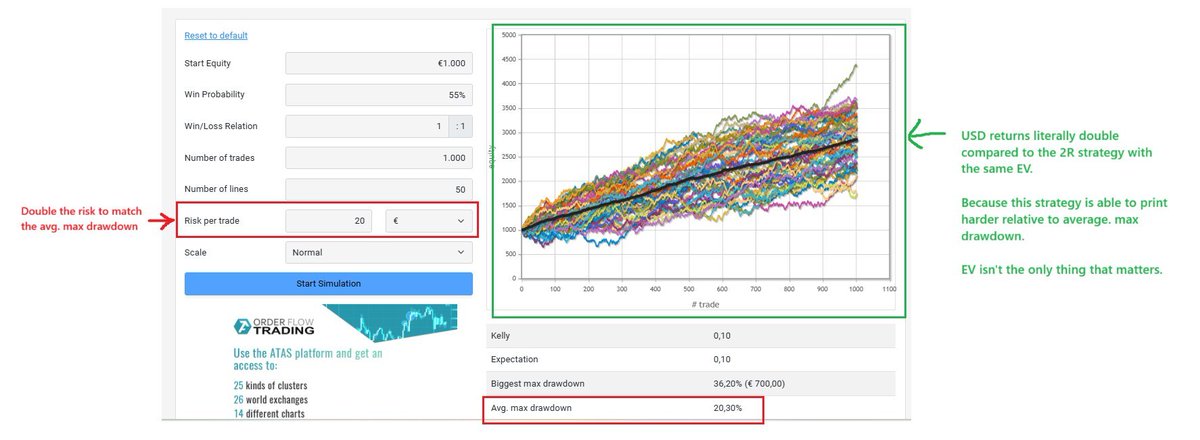Click the Win/Loss Relation ':1' second value
The width and height of the screenshot is (1200, 440).
tap(460, 126)
